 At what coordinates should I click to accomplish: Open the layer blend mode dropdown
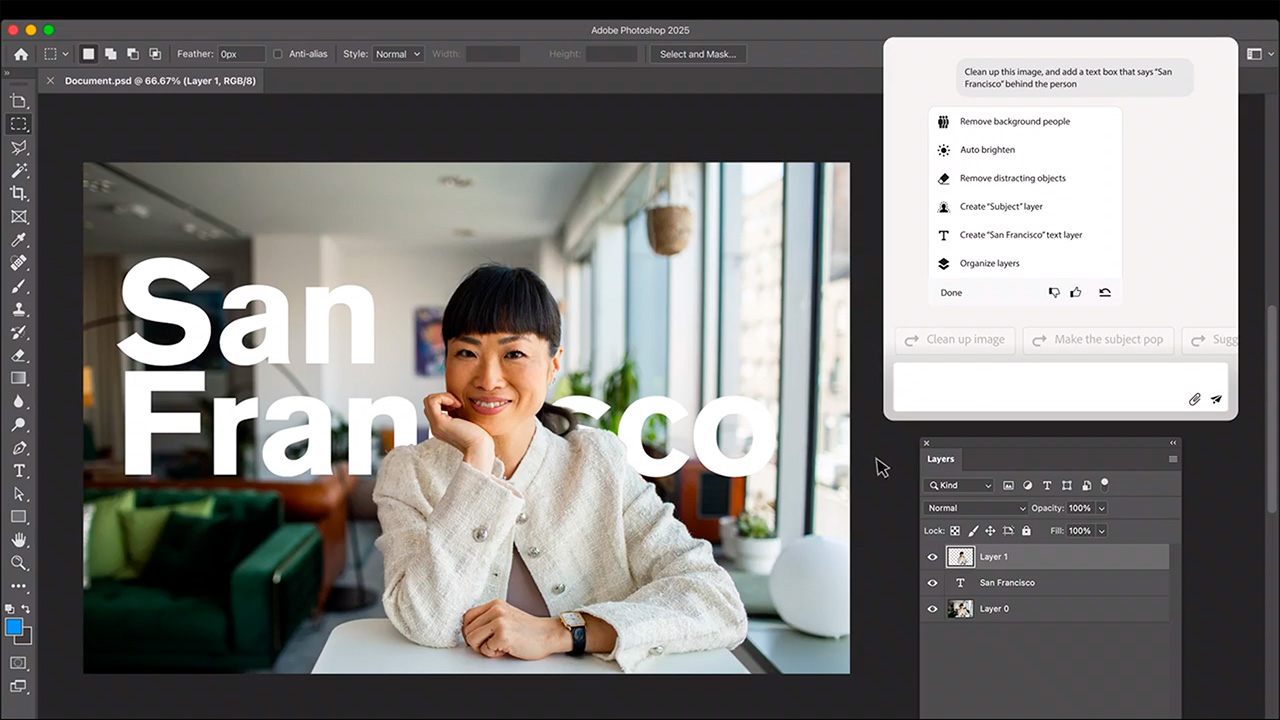(975, 508)
